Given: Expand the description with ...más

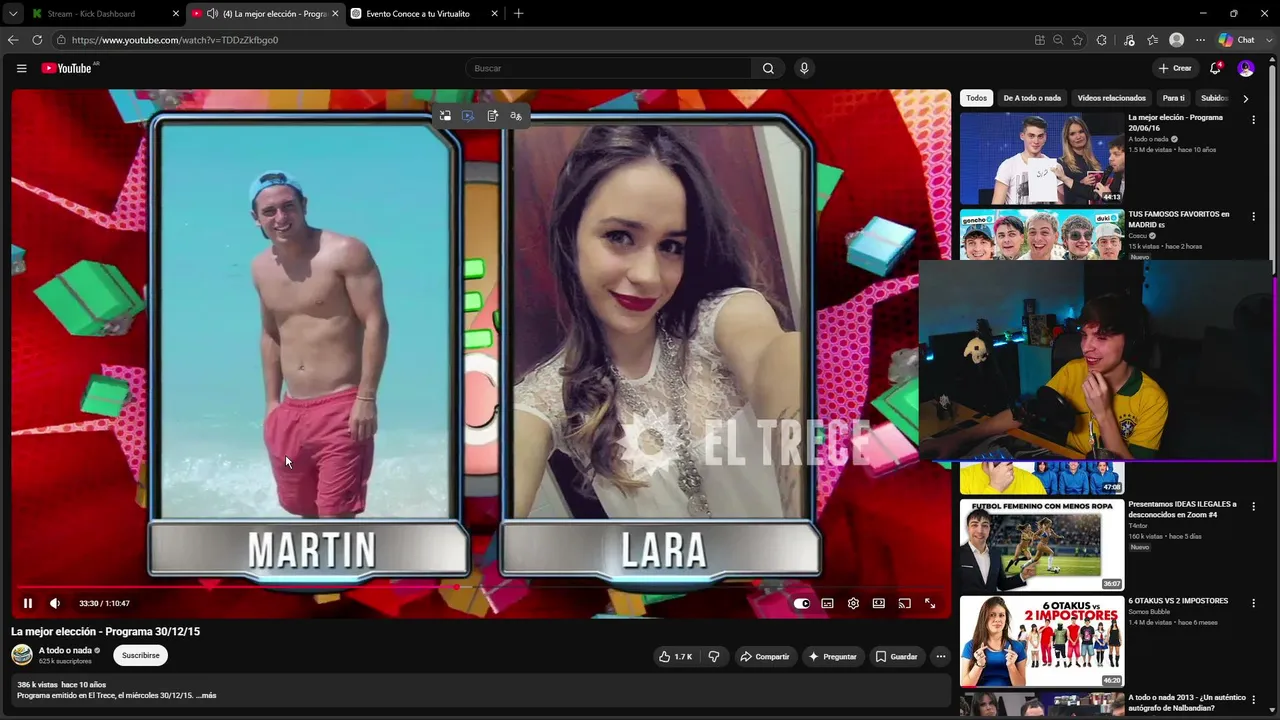Looking at the screenshot, I should (206, 695).
